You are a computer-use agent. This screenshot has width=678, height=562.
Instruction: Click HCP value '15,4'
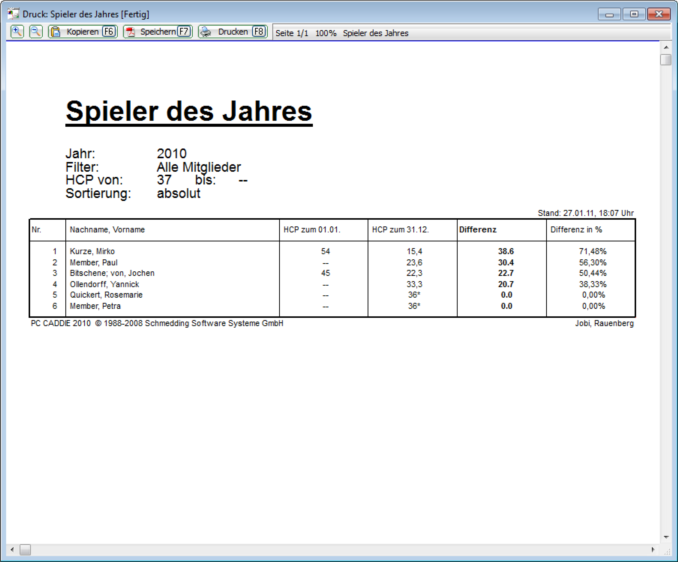point(414,251)
